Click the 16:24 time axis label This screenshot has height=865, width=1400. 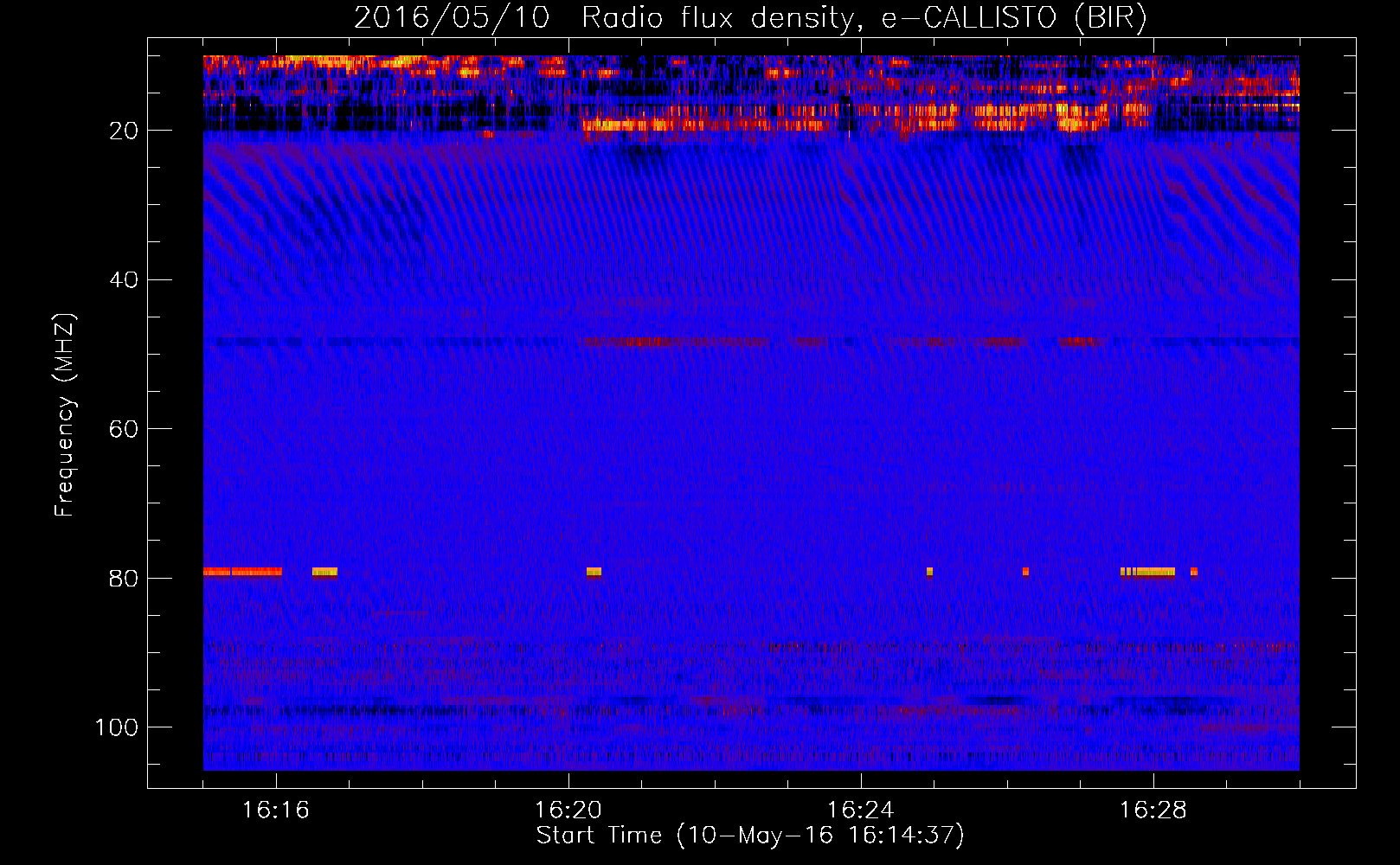[861, 811]
